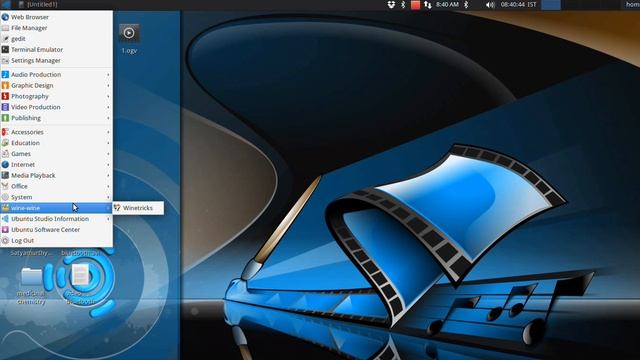This screenshot has height=360, width=640.
Task: Open the volume speaker icon
Action: coord(490,5)
